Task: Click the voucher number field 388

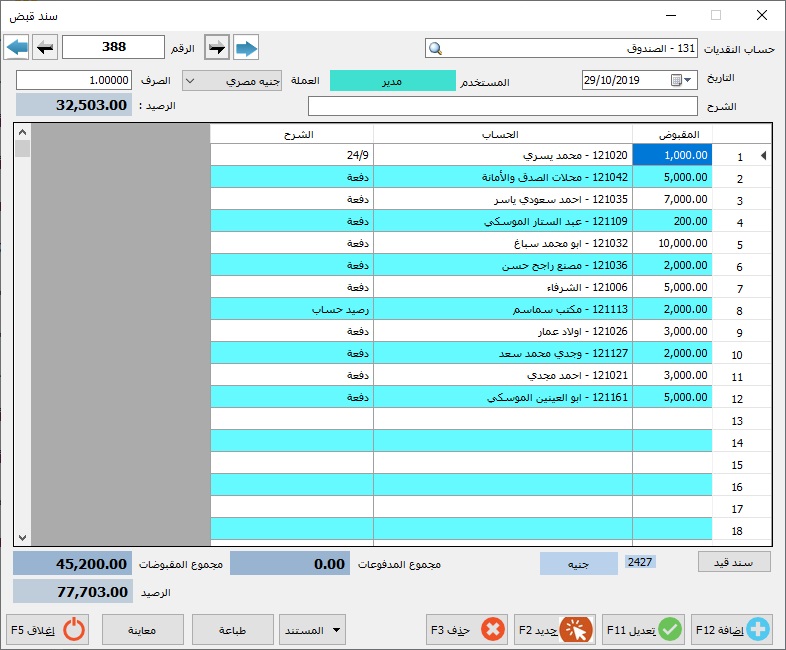Action: [x=114, y=47]
